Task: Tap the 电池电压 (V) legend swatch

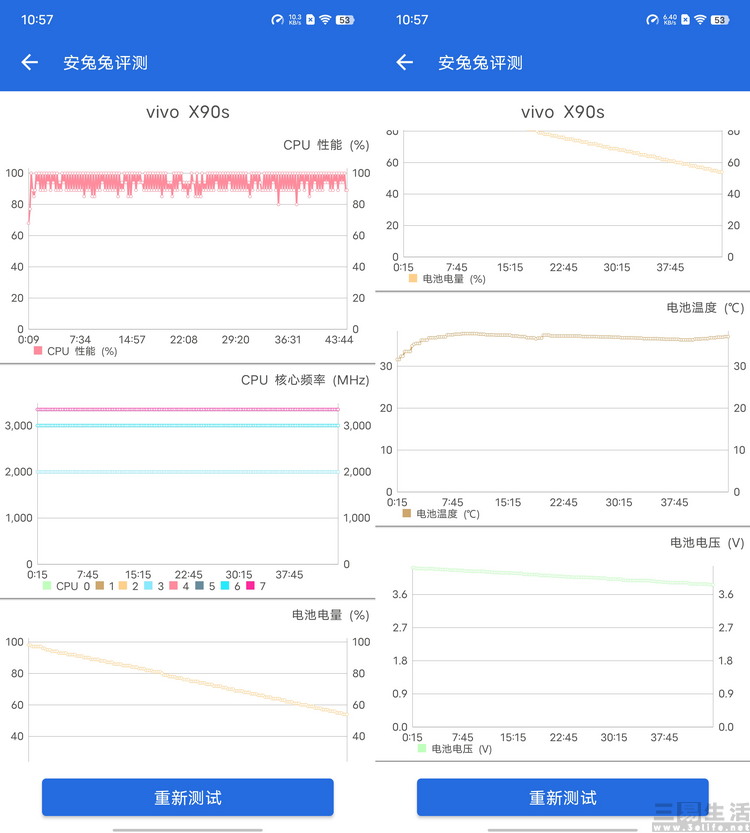Action: pos(422,748)
